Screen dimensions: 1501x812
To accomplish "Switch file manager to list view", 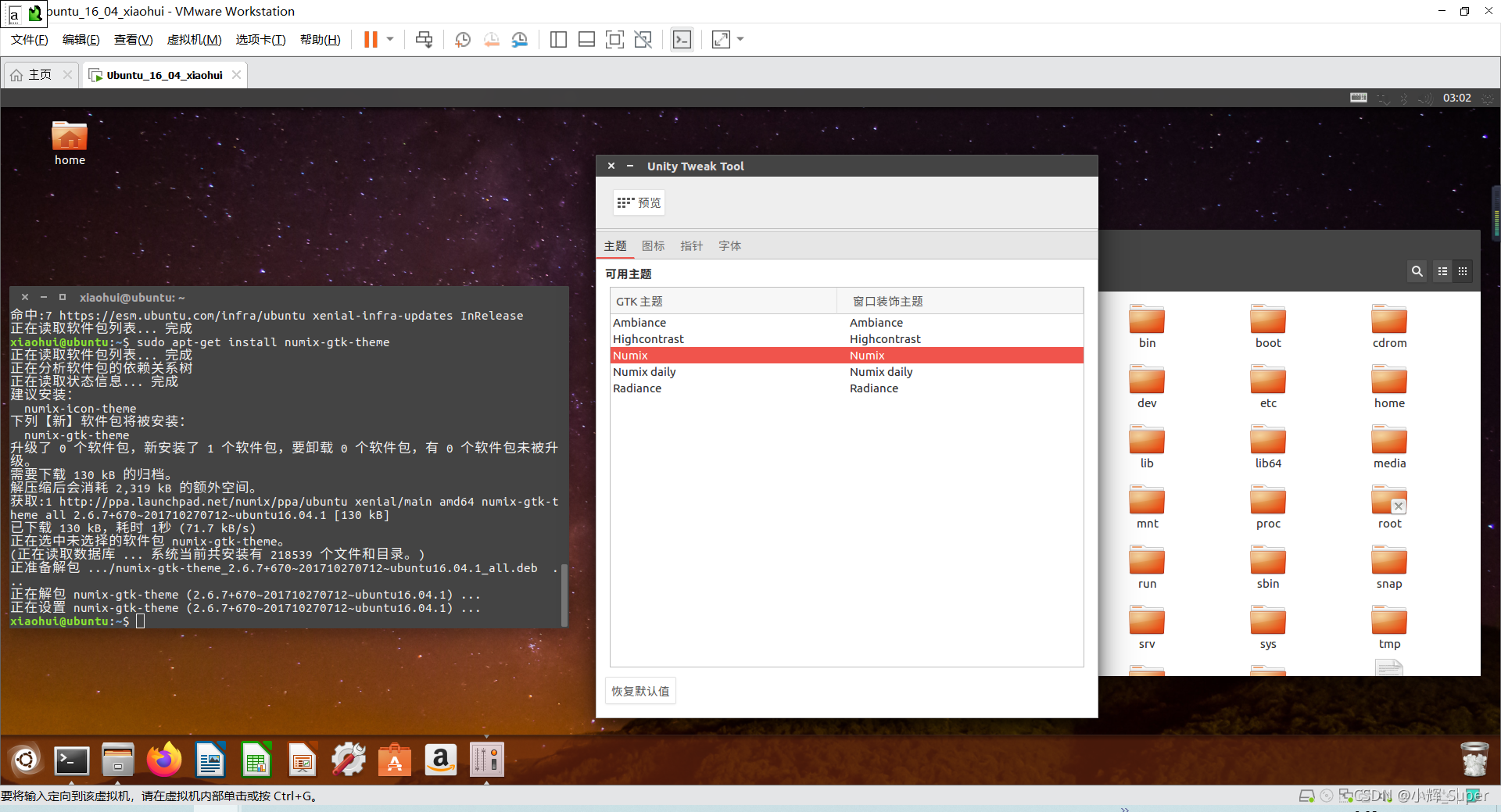I will pos(1442,271).
